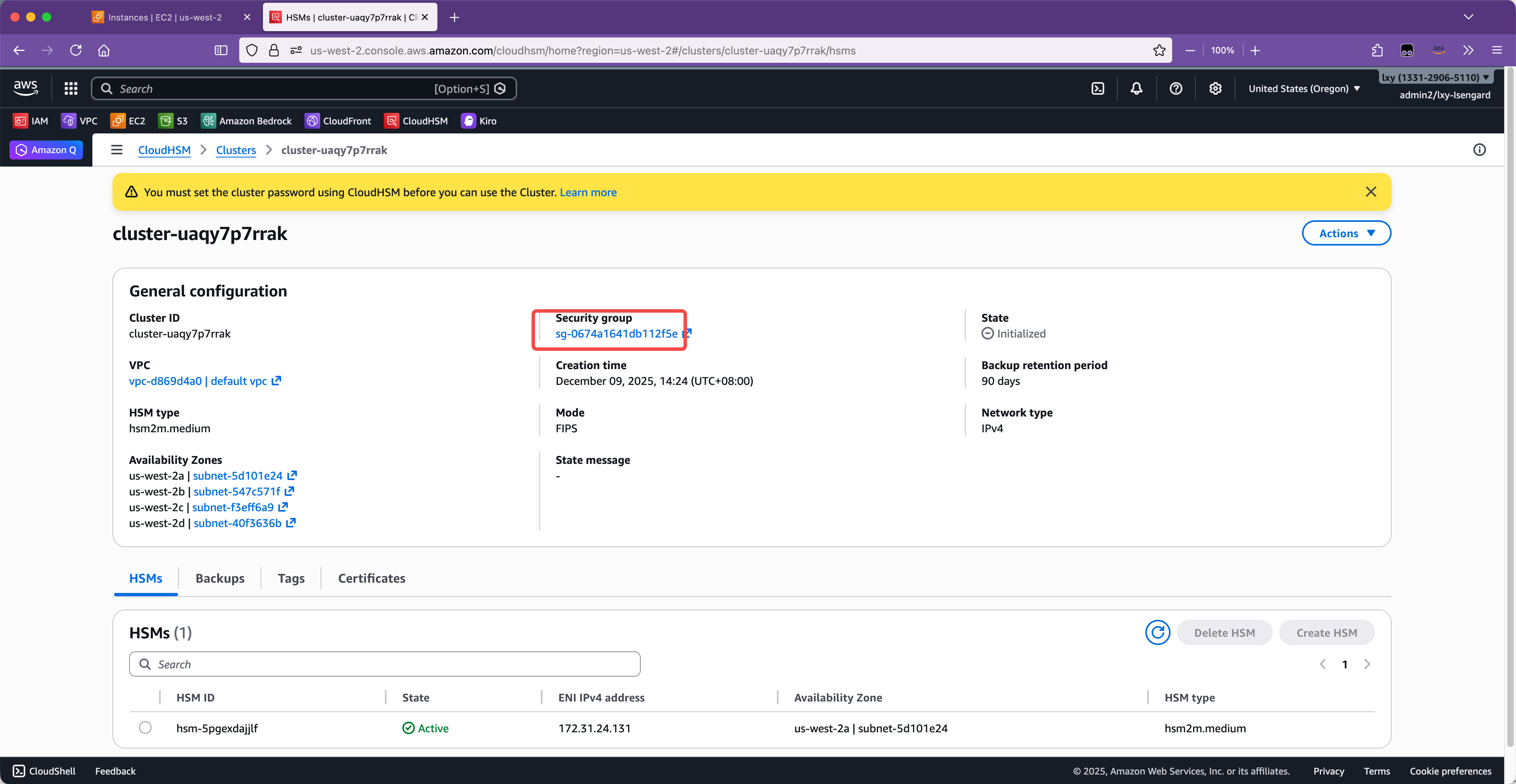The image size is (1516, 784).
Task: Click the CloudHSM shortcut in favorites bar
Action: [x=416, y=121]
